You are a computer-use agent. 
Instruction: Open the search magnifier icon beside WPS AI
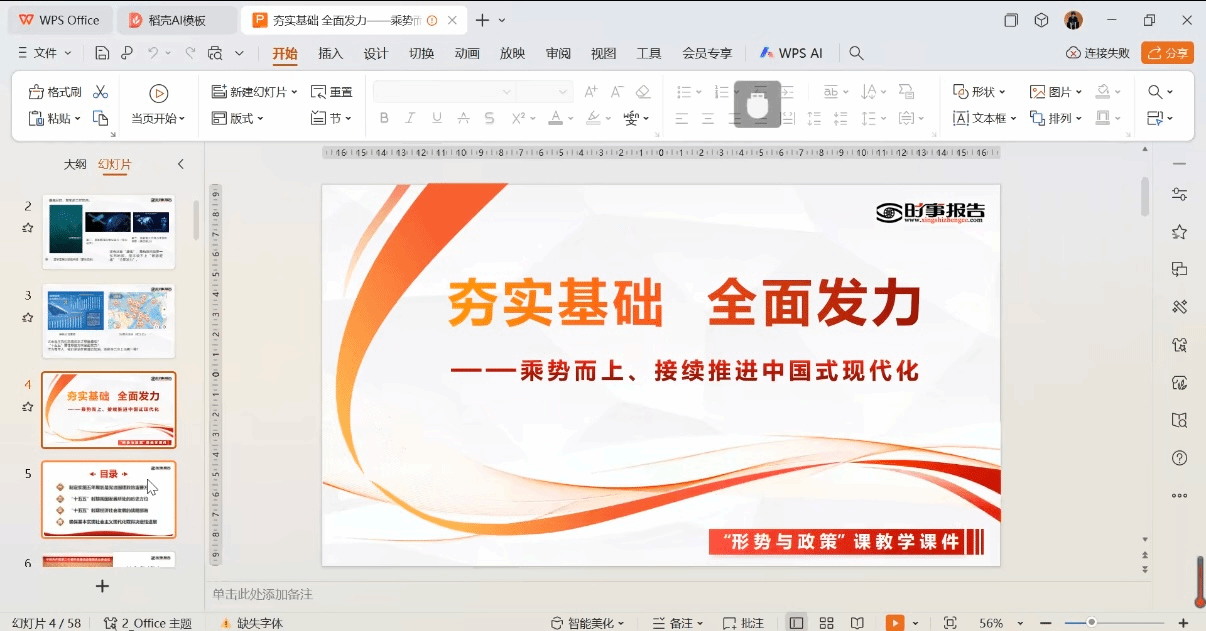tap(856, 53)
